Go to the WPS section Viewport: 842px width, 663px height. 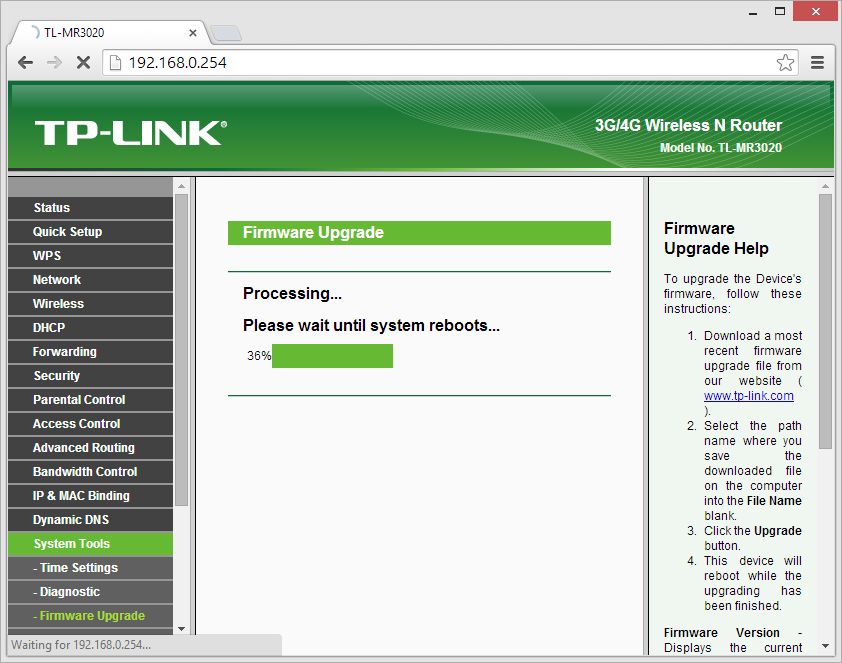(90, 256)
